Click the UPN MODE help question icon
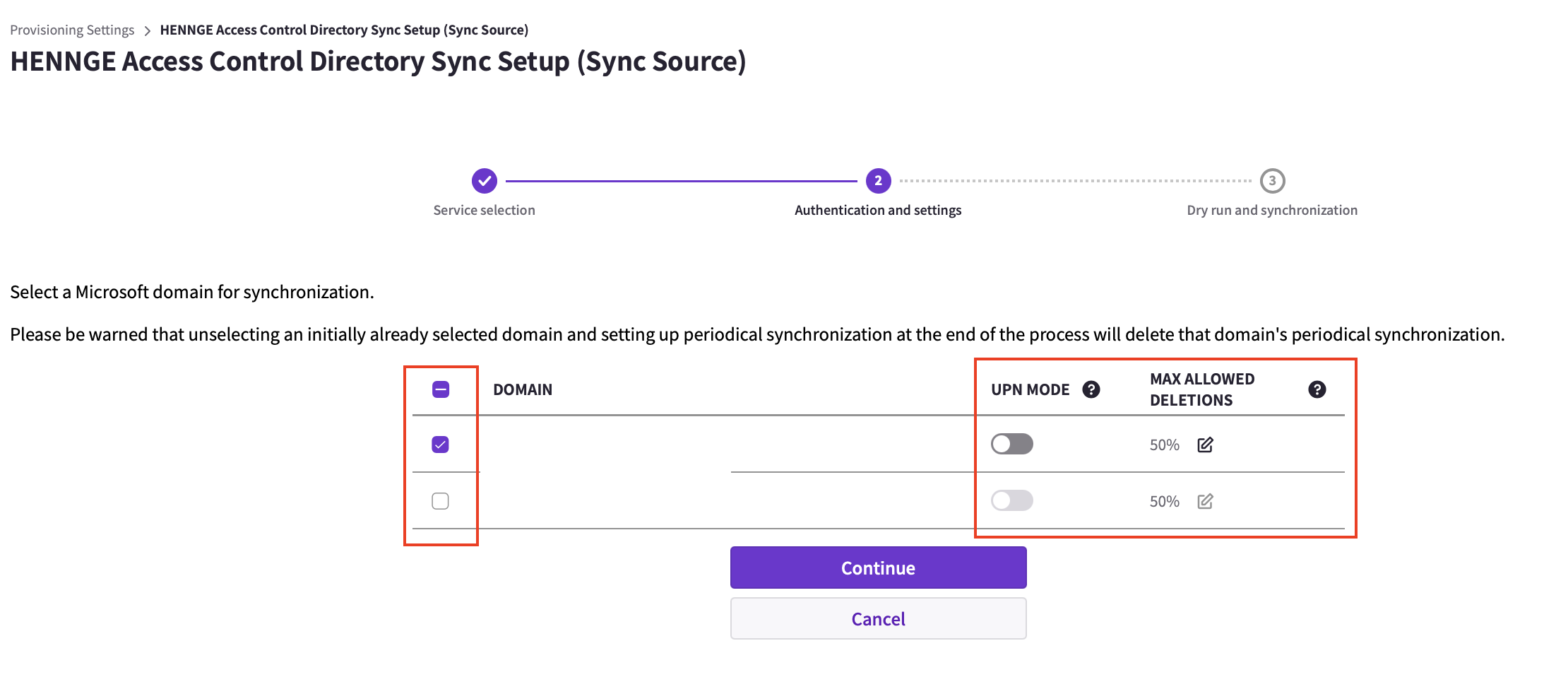 pos(1091,389)
